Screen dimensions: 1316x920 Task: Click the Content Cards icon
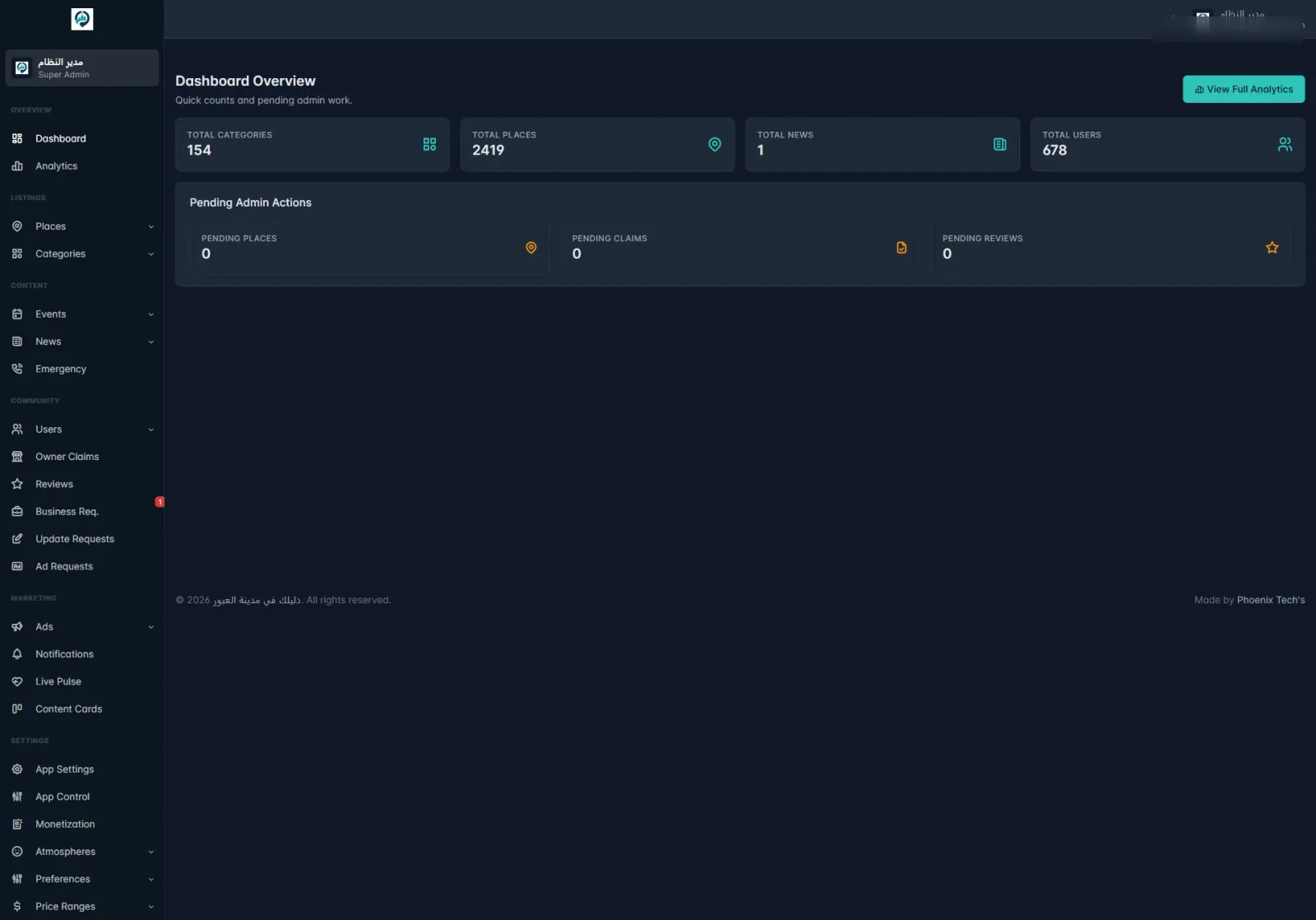(17, 709)
